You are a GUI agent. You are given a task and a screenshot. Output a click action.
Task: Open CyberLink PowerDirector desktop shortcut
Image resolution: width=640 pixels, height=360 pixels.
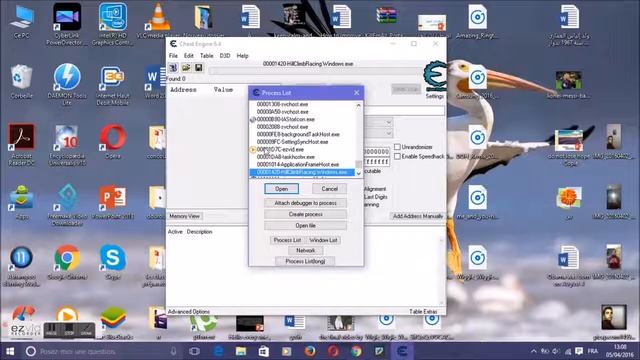(67, 24)
